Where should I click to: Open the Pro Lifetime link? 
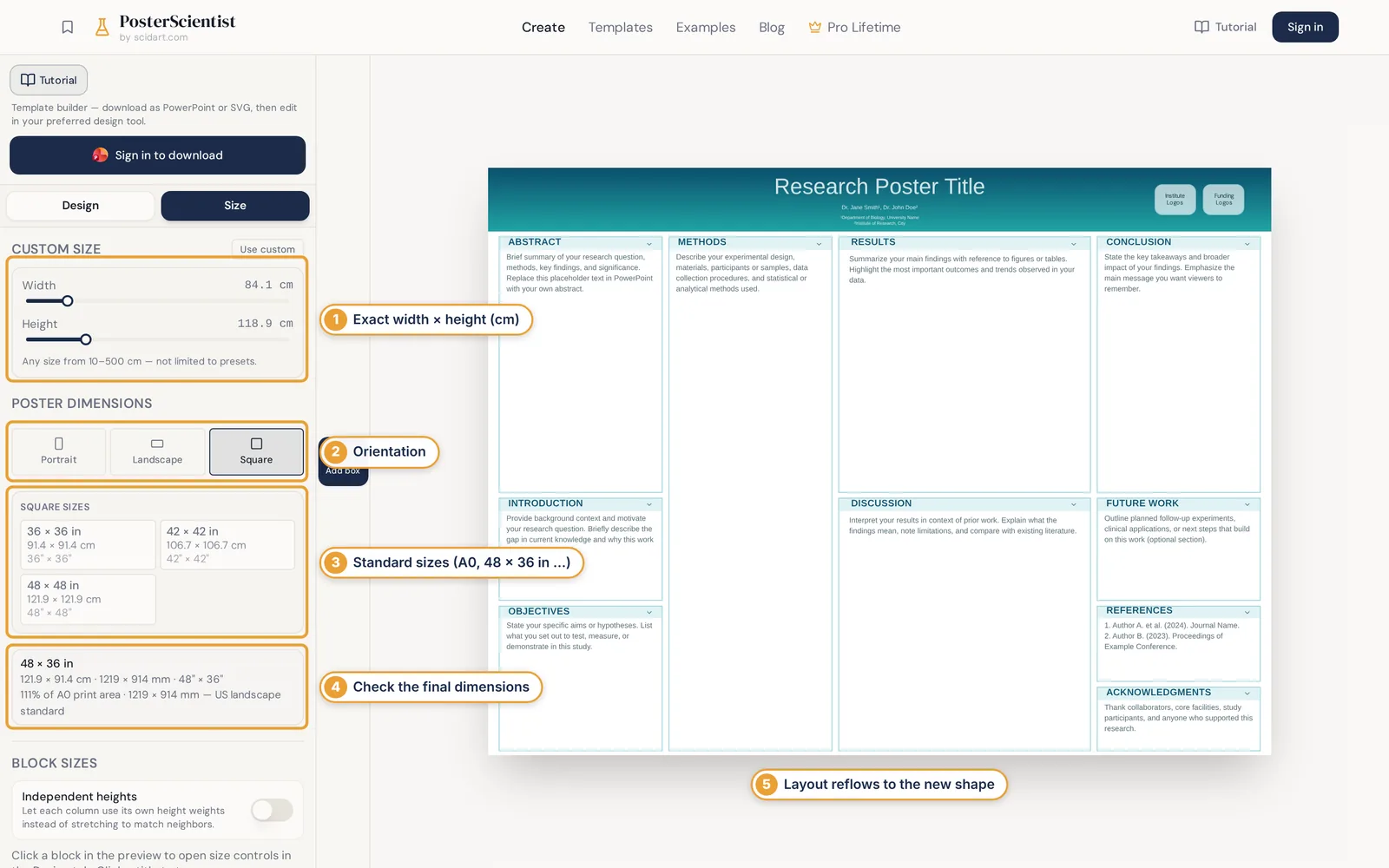(855, 27)
